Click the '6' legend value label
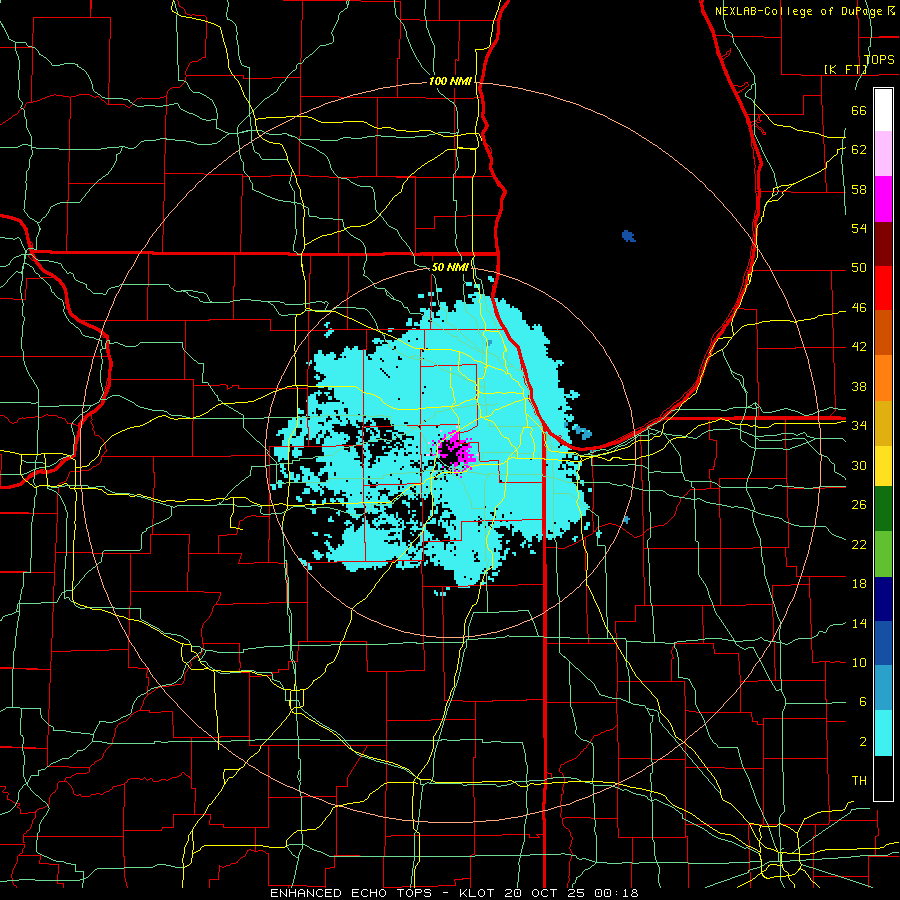 (863, 702)
